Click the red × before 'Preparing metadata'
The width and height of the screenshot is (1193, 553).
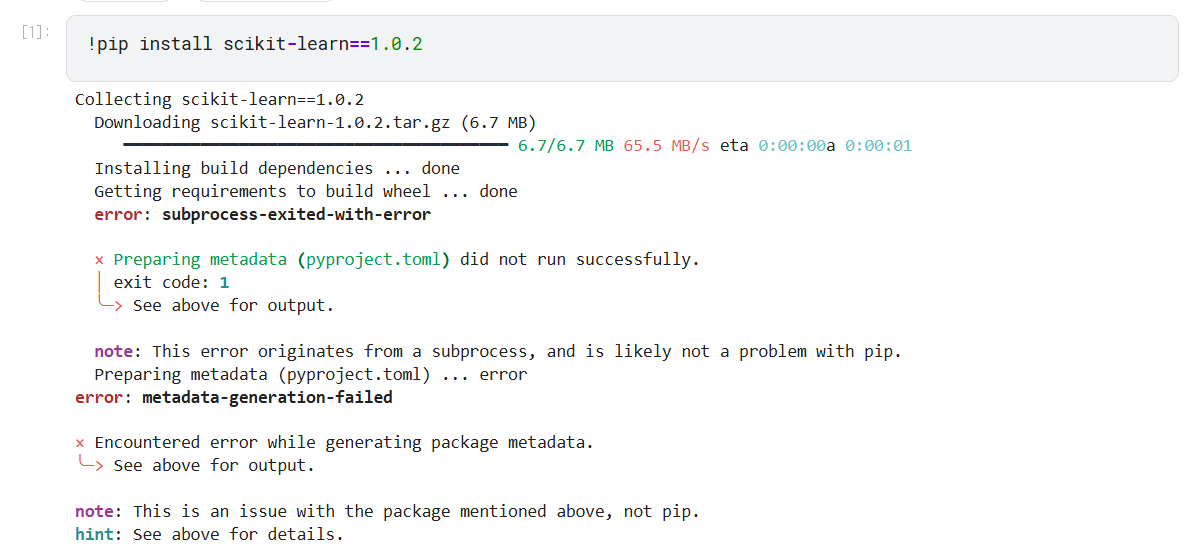pos(100,260)
